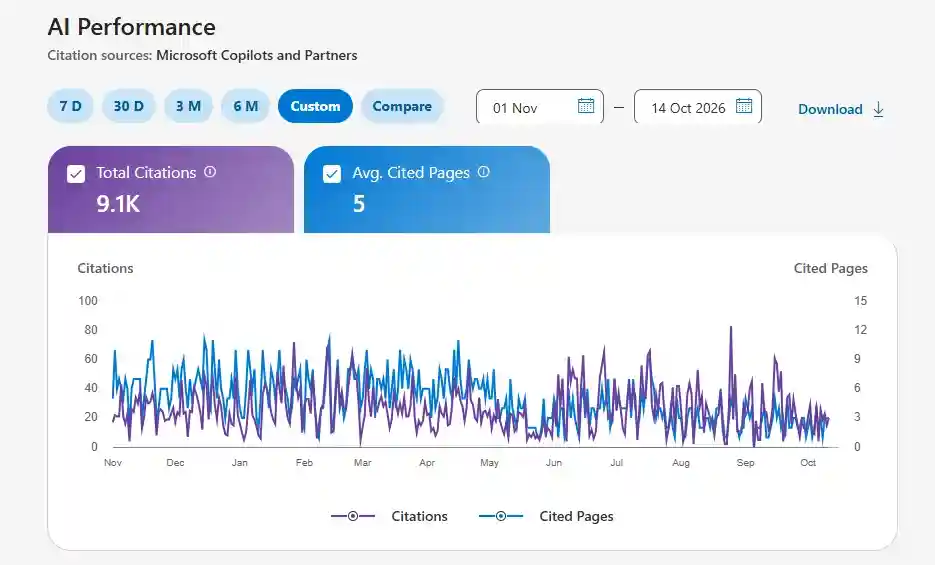This screenshot has height=565, width=935.
Task: Choose the Custom date range option
Action: coord(315,106)
